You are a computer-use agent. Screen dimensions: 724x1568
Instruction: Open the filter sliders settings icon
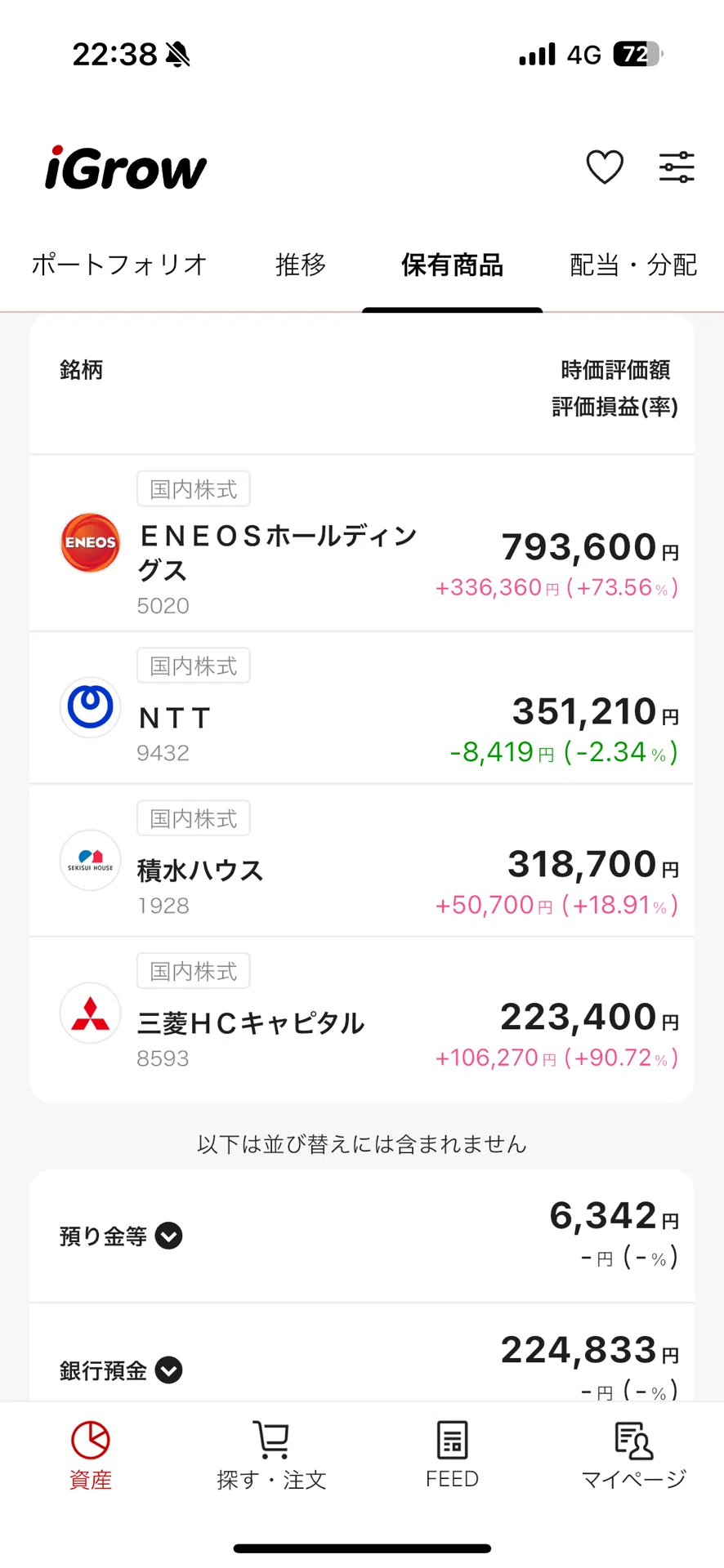point(677,167)
